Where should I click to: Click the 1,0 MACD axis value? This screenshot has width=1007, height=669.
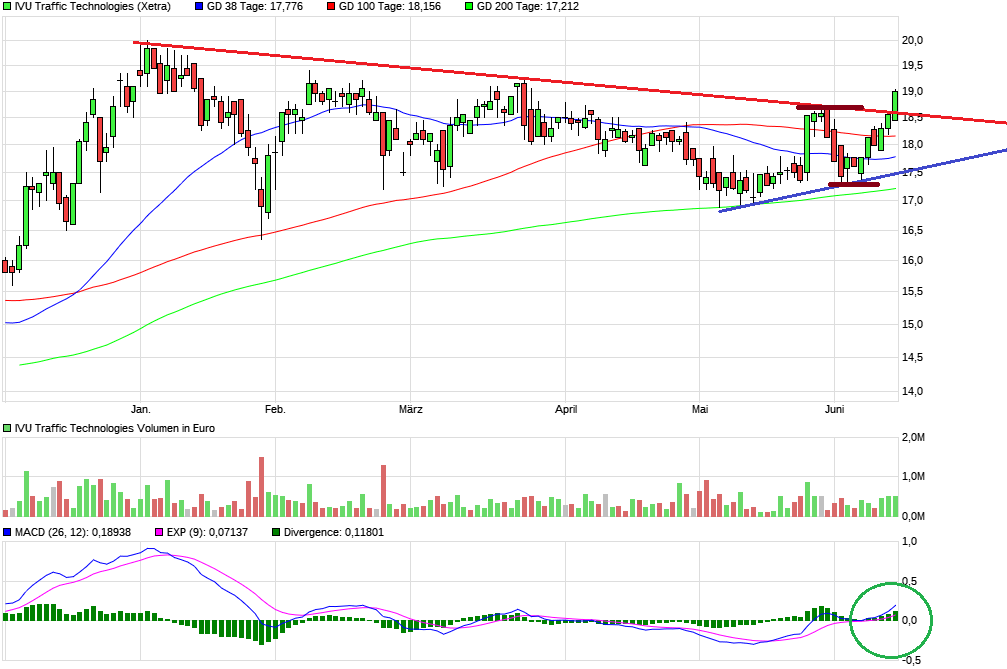click(x=910, y=542)
